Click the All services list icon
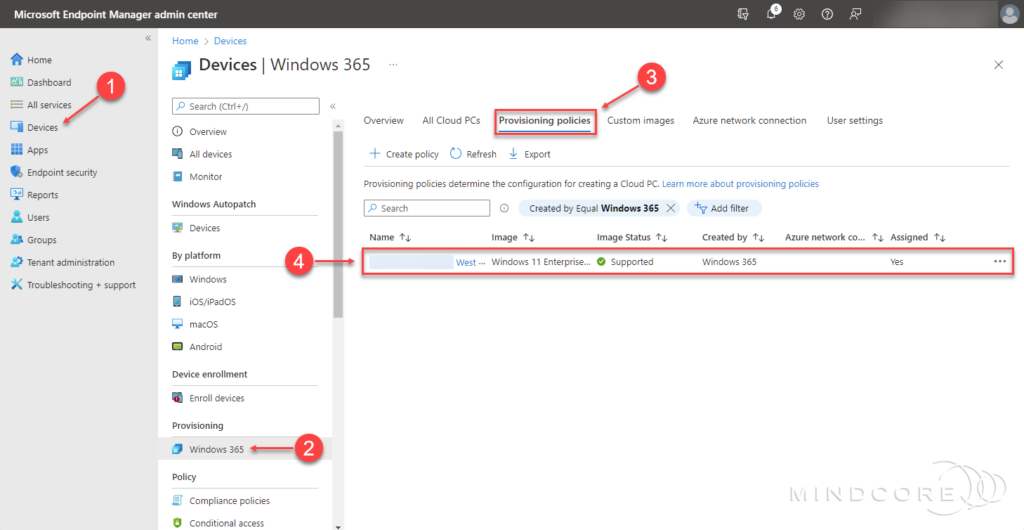 pos(17,104)
